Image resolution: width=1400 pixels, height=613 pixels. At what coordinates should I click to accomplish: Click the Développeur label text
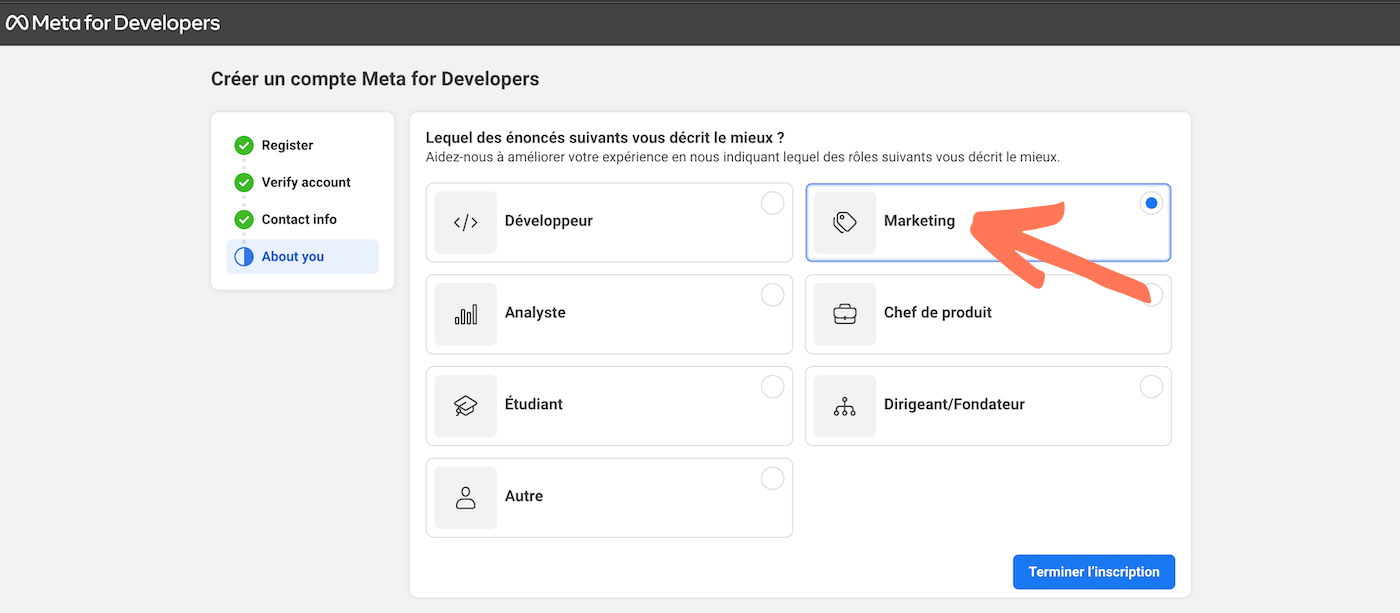[x=548, y=221]
